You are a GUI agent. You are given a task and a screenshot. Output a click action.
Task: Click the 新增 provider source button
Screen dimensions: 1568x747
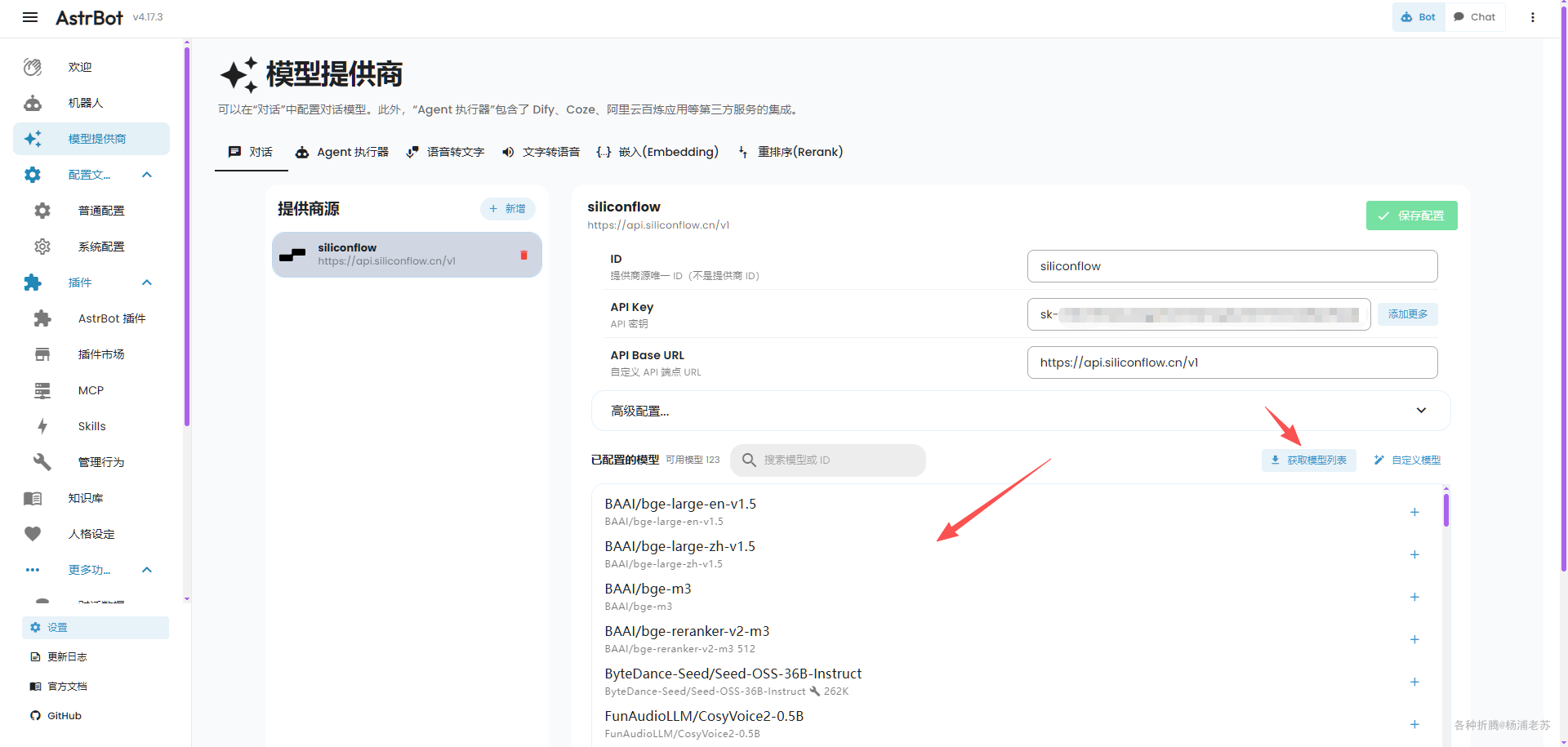(507, 209)
